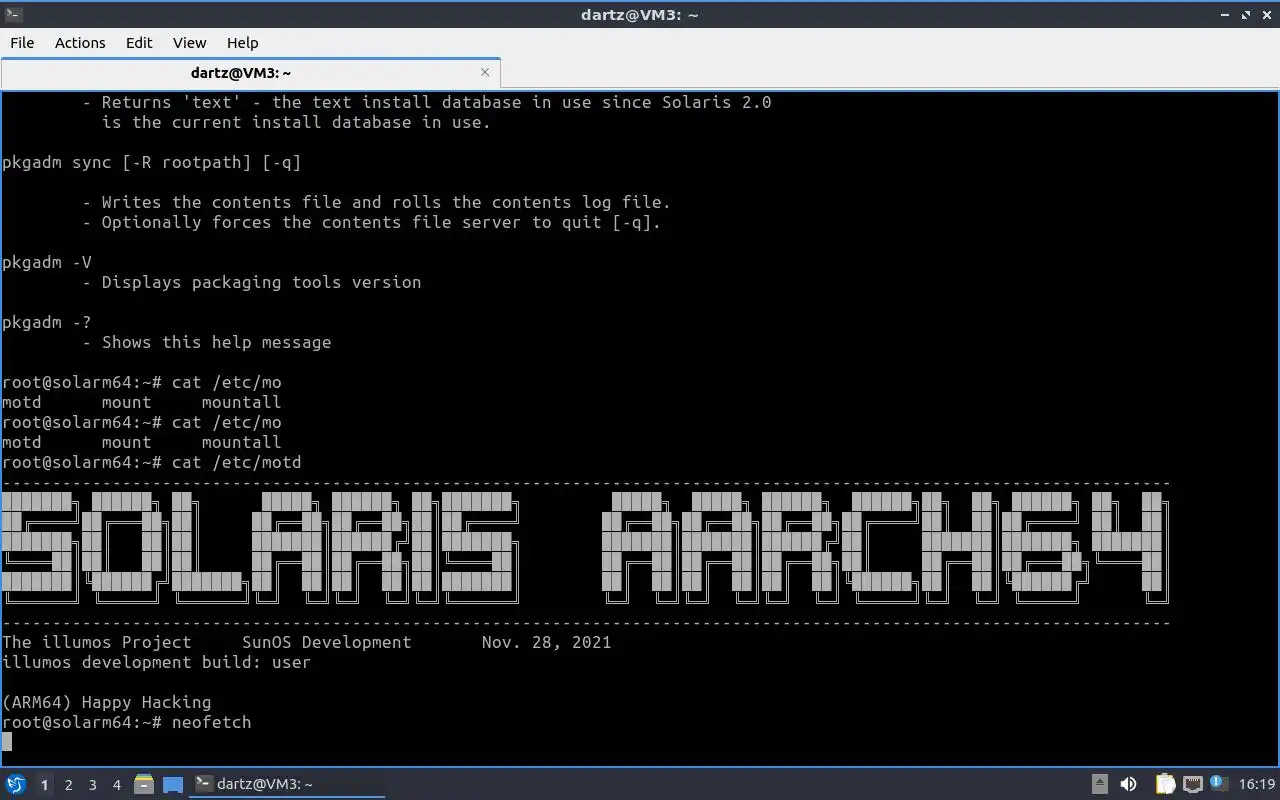
Task: Click the 'pkgadm sync [-R rootpath] [-q]' line
Action: coord(151,162)
